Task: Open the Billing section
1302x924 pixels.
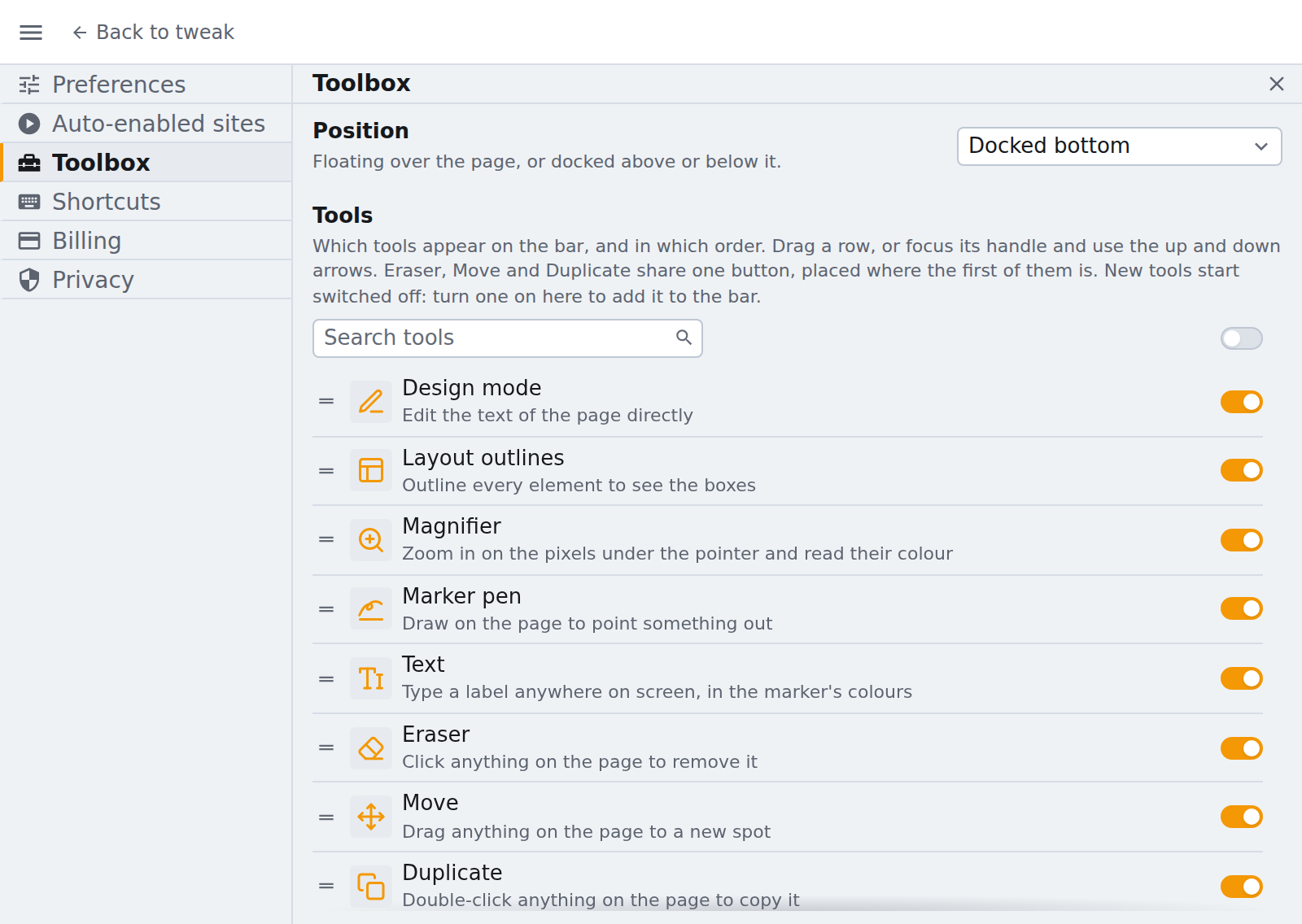Action: click(x=146, y=241)
